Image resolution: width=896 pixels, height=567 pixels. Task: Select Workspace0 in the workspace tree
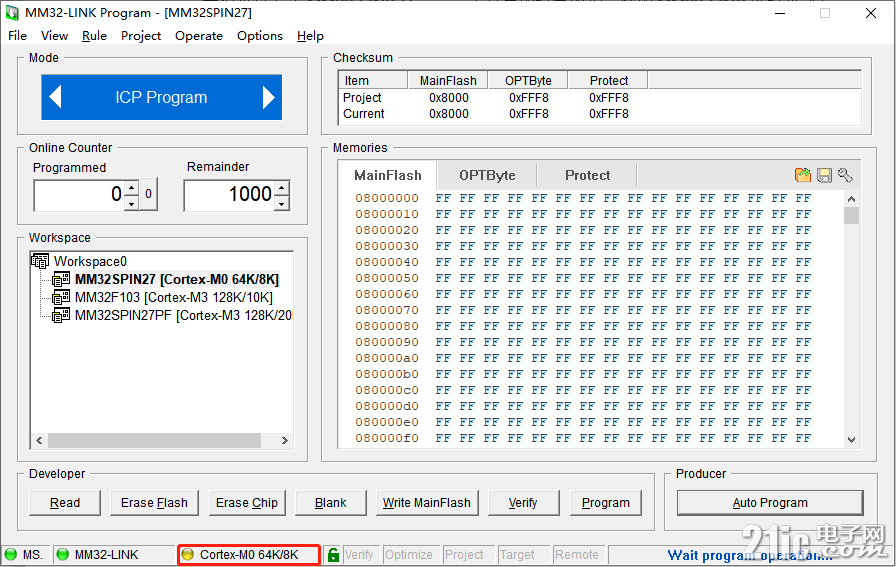(x=90, y=261)
